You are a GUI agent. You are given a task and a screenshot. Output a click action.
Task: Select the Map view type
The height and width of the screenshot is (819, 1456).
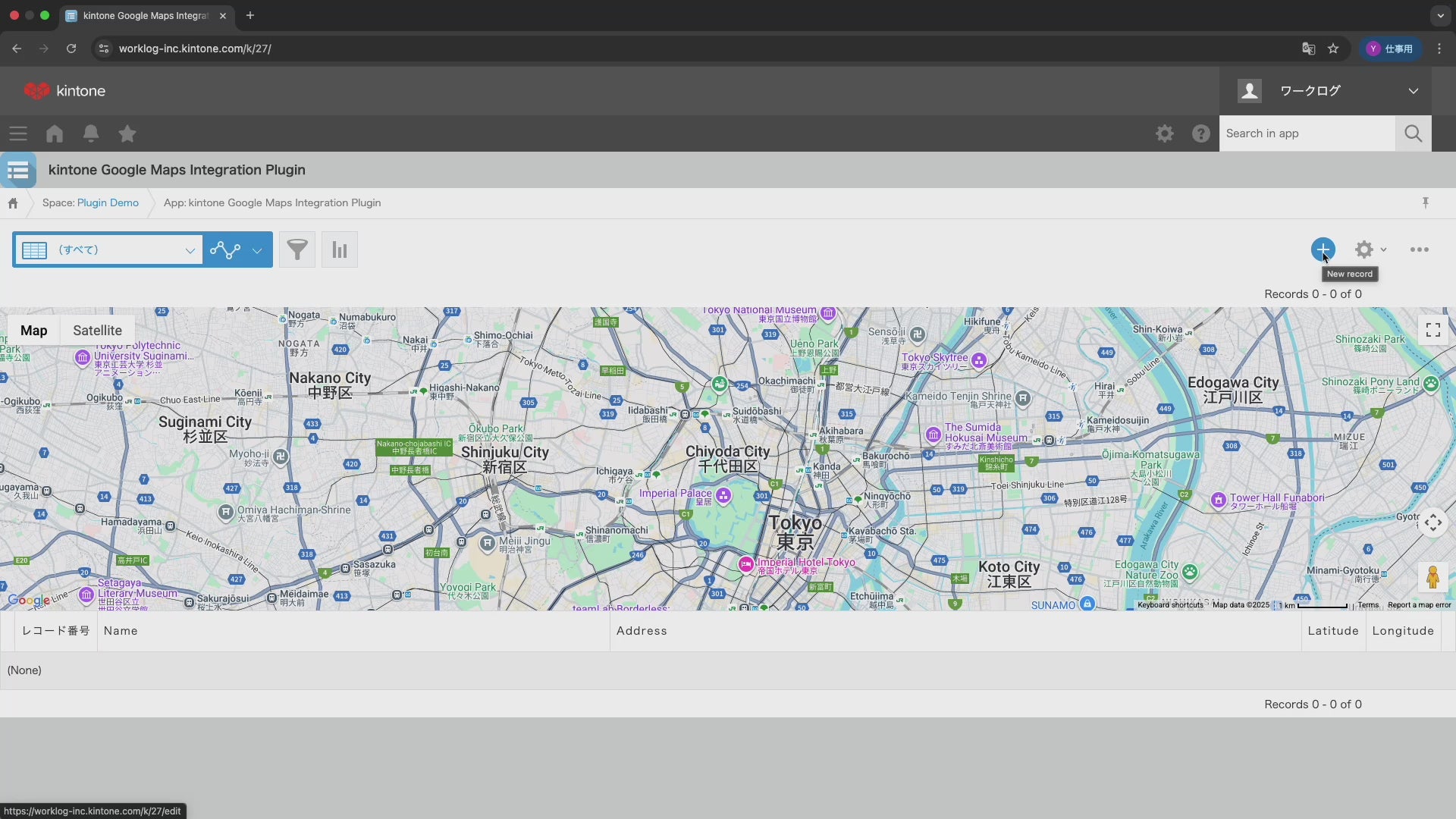click(x=33, y=331)
